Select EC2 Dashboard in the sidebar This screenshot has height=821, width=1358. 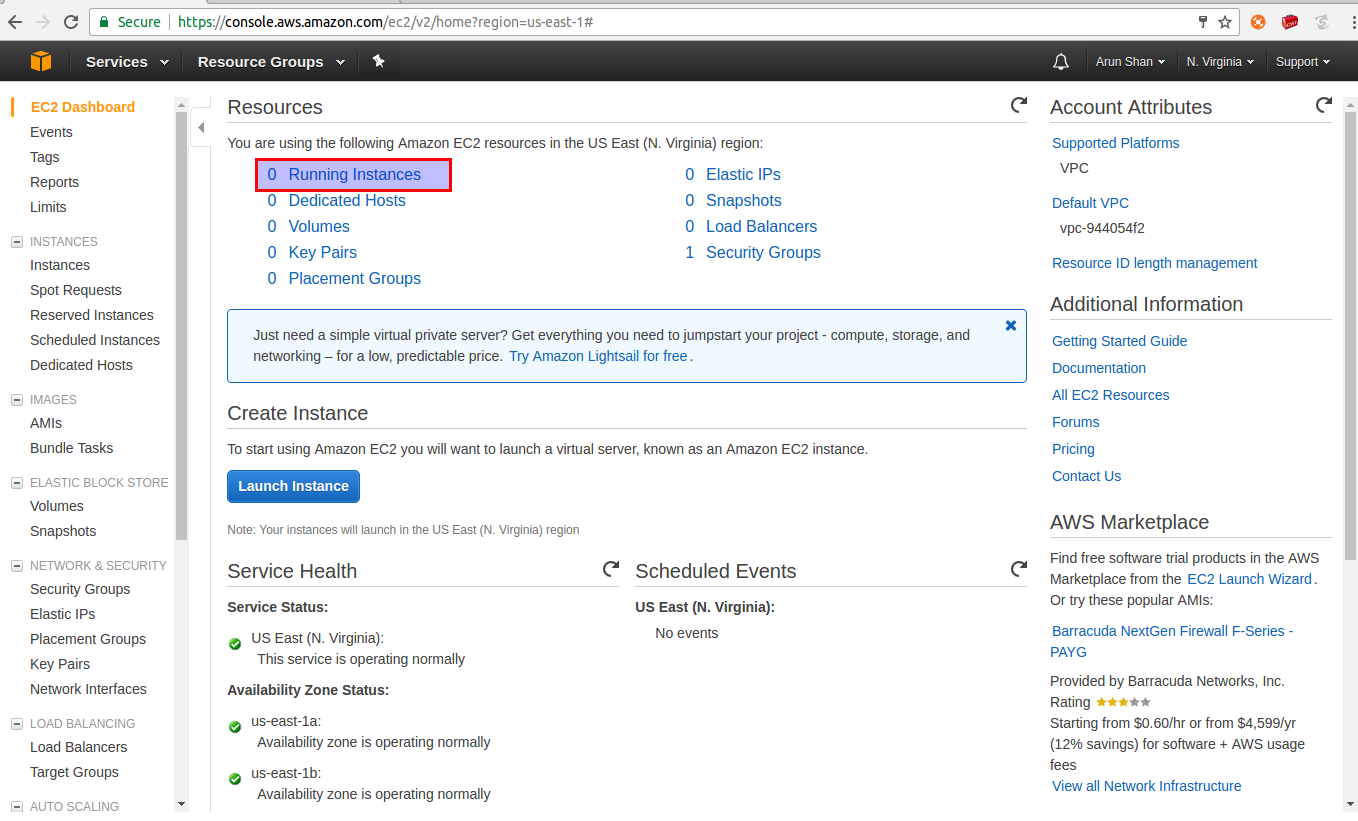tap(83, 107)
